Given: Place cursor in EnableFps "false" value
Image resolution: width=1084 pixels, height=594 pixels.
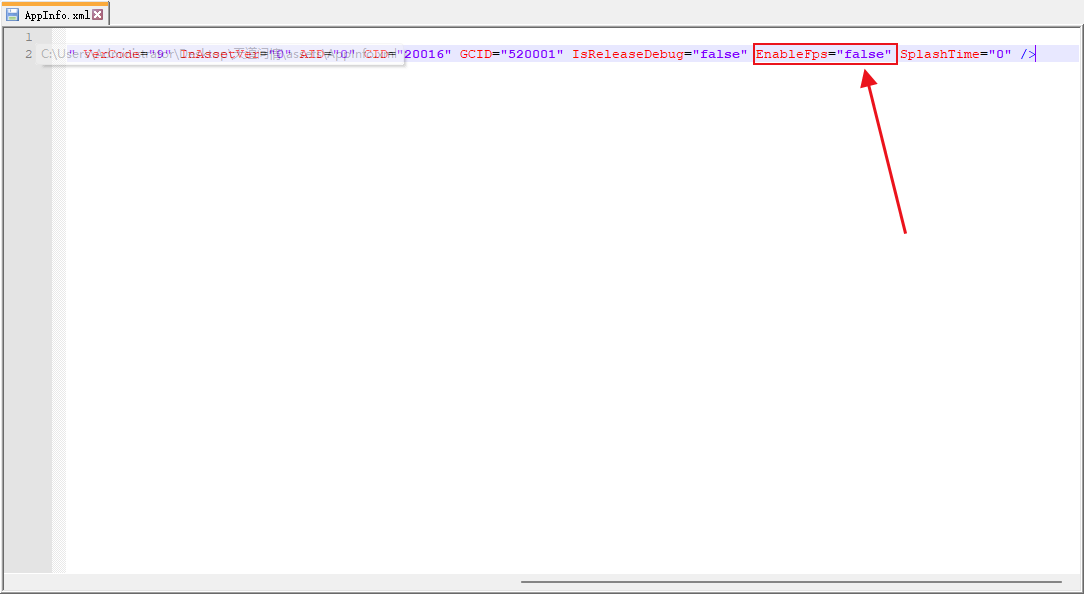Looking at the screenshot, I should click(x=864, y=54).
